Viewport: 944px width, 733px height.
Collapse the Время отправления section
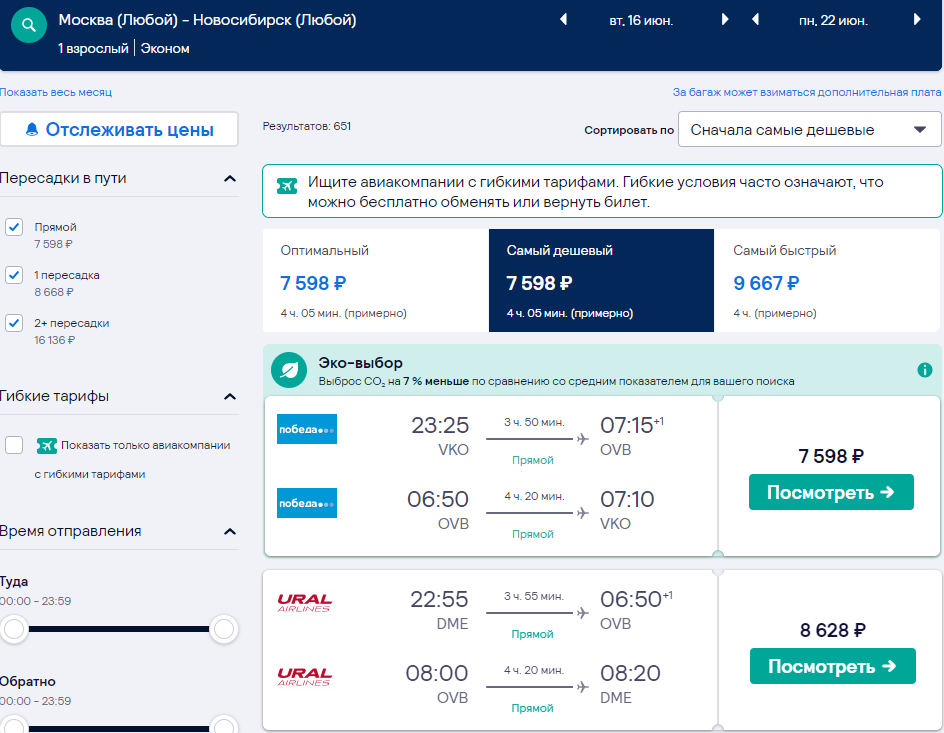(230, 531)
